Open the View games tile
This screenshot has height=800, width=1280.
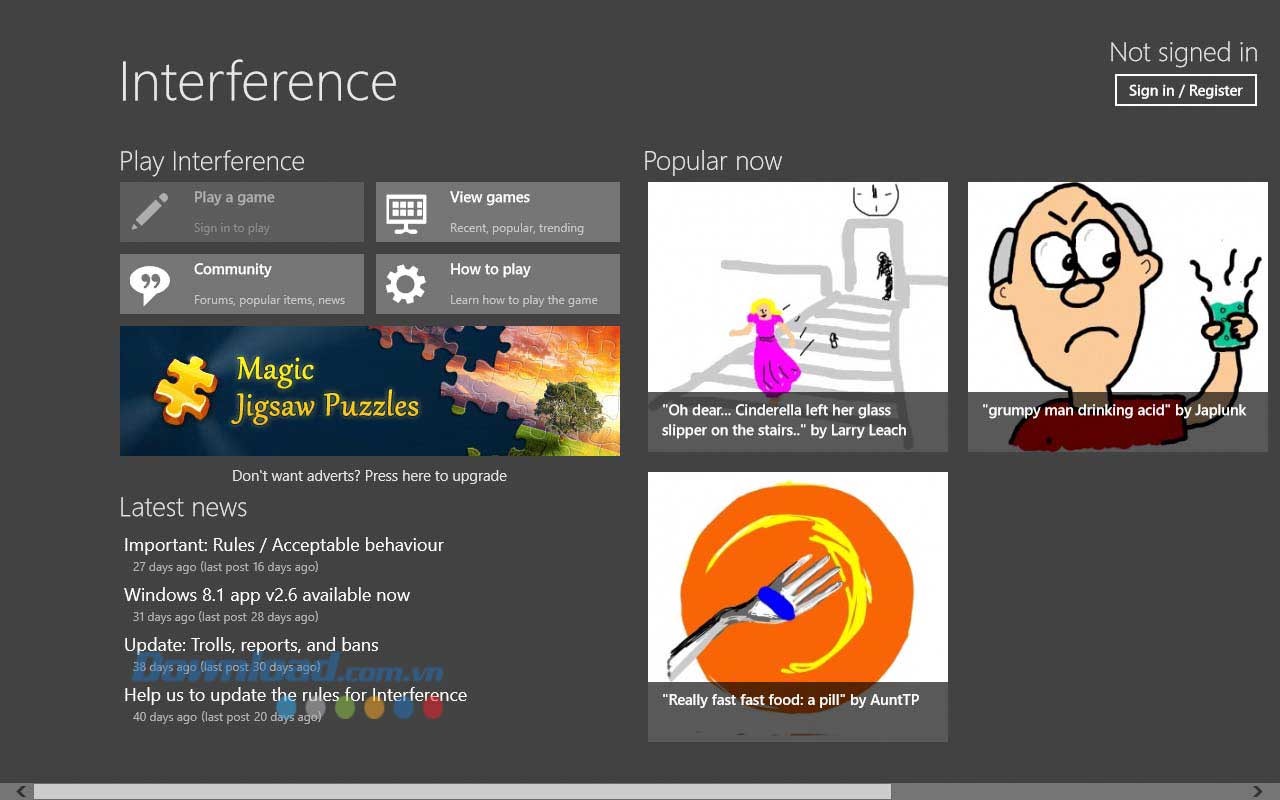coord(498,212)
